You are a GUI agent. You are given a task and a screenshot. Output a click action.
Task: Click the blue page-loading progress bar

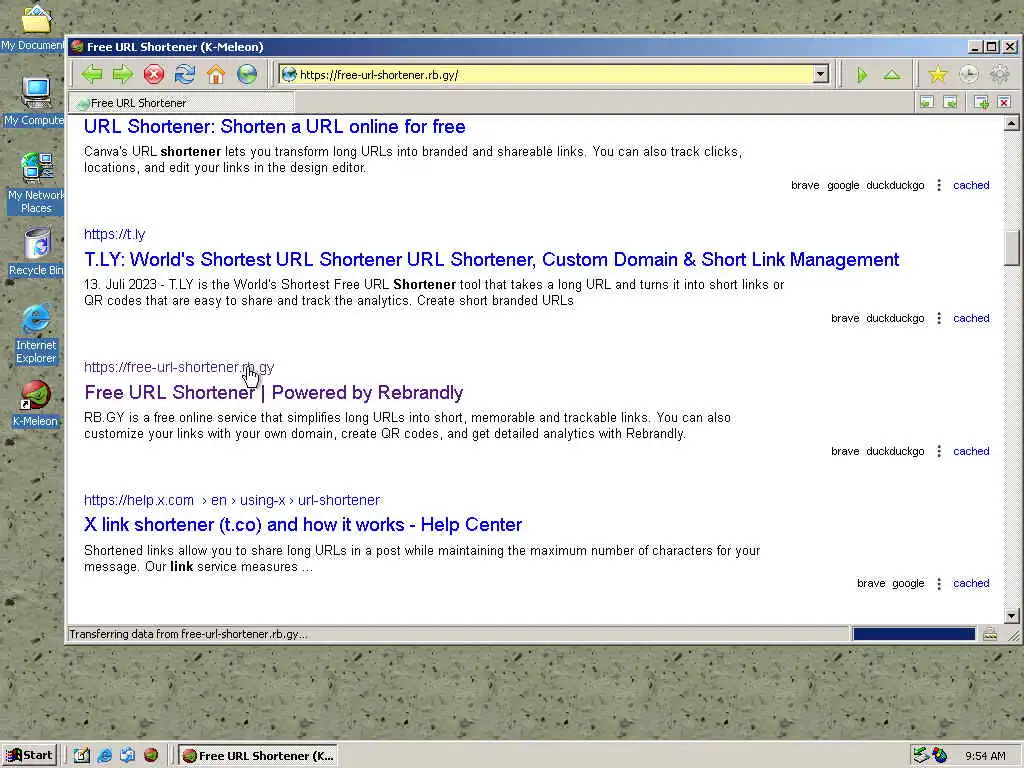(914, 634)
